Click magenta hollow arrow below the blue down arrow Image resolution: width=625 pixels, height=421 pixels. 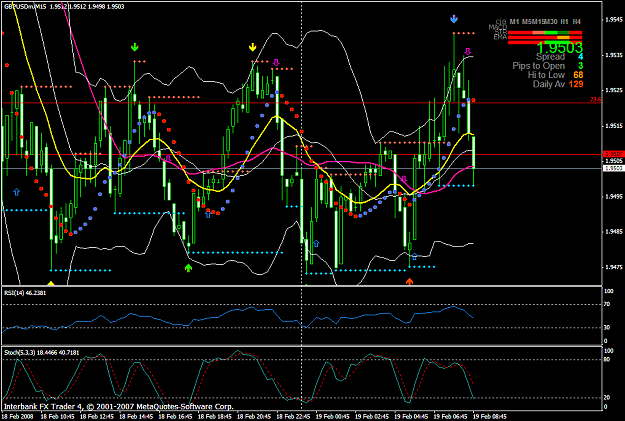point(468,51)
